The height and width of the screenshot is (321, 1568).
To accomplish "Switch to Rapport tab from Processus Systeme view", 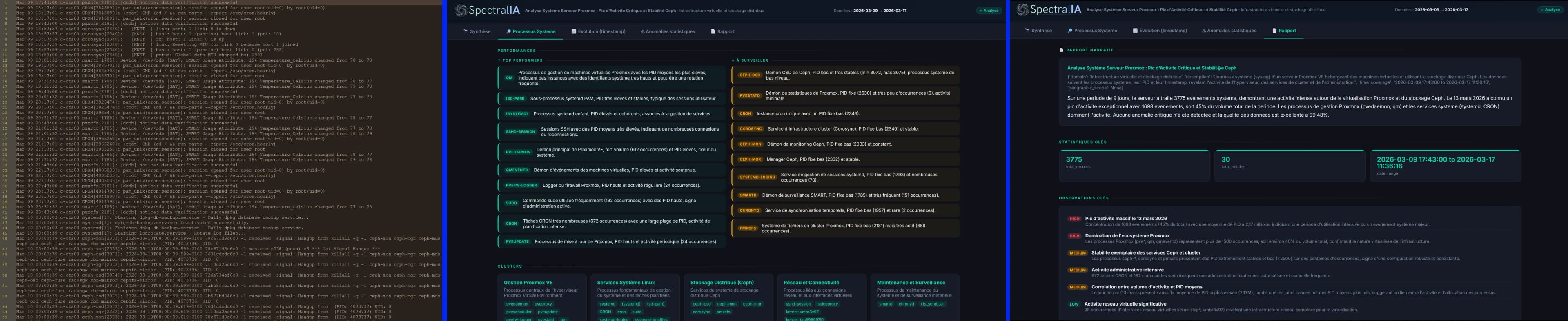I will (723, 32).
